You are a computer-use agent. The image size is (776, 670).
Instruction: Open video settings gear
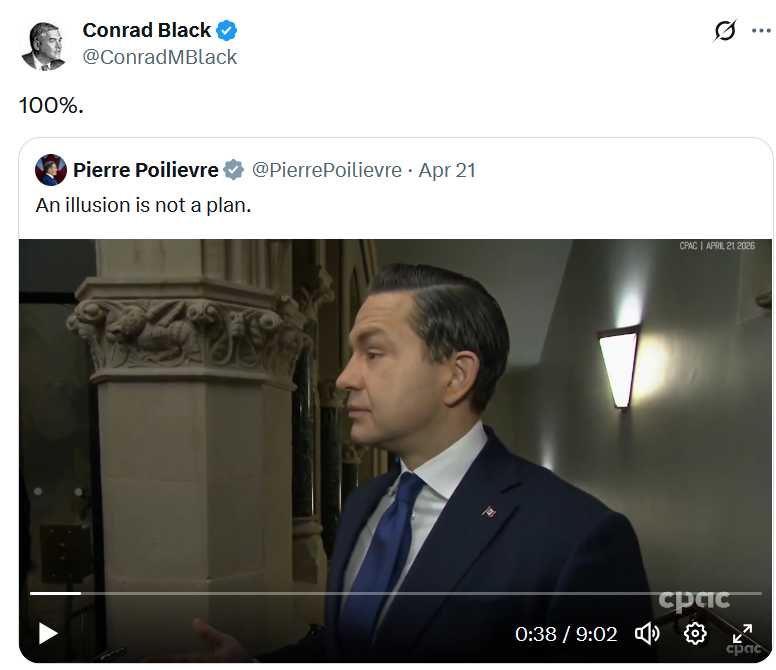coord(695,633)
